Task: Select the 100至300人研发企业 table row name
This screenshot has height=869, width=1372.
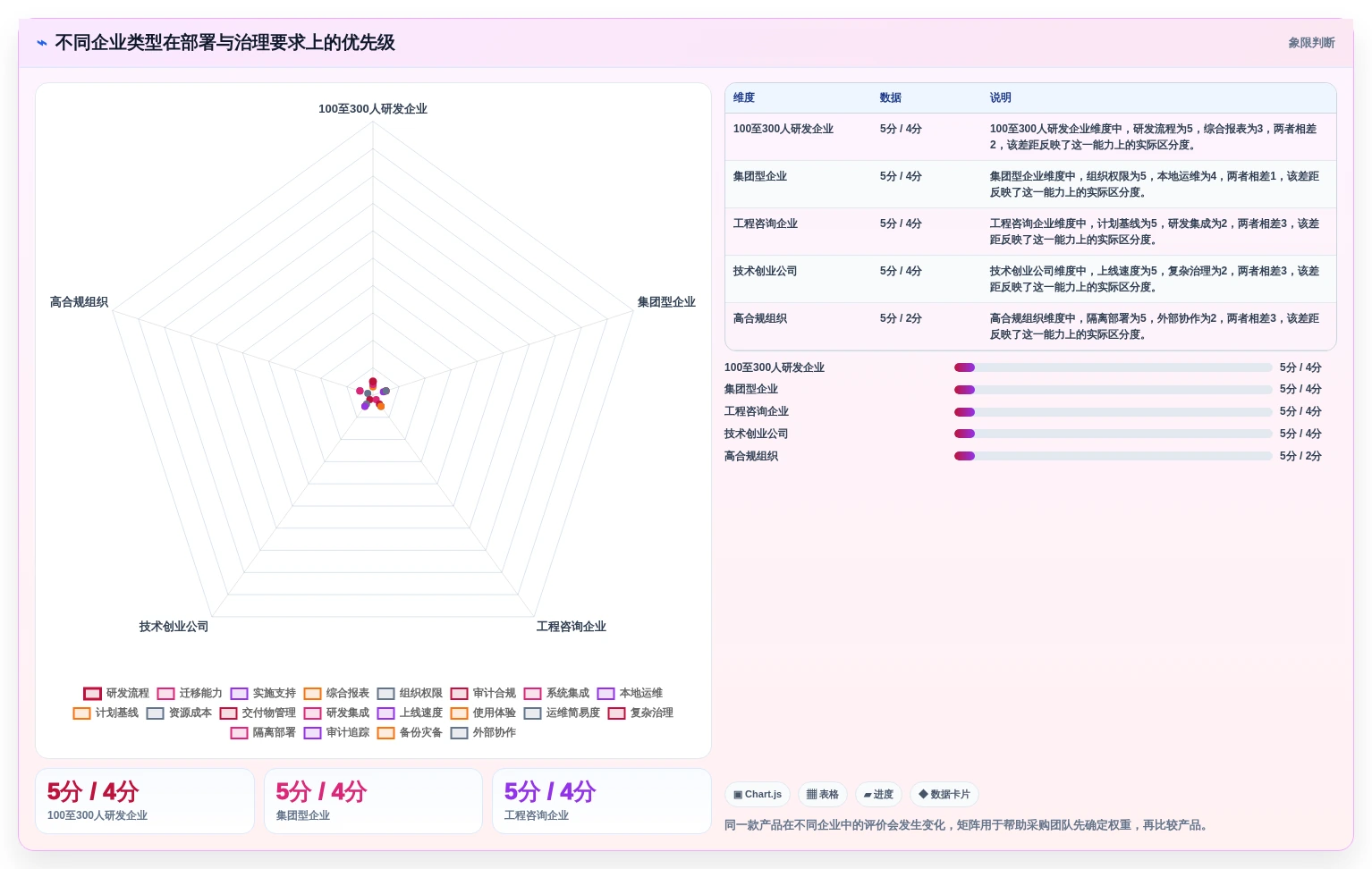Action: (x=783, y=129)
